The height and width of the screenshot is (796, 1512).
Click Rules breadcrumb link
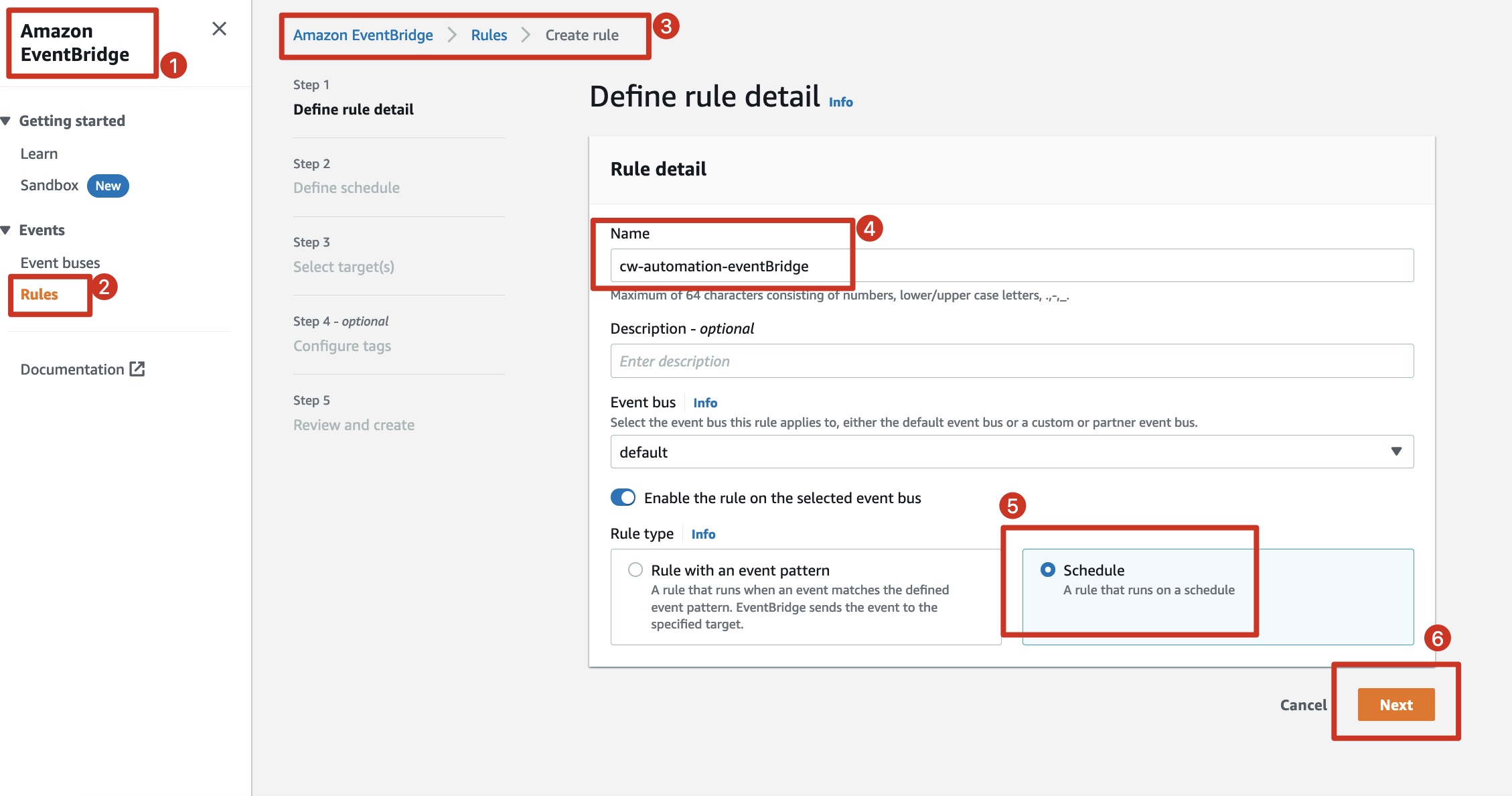(x=489, y=35)
